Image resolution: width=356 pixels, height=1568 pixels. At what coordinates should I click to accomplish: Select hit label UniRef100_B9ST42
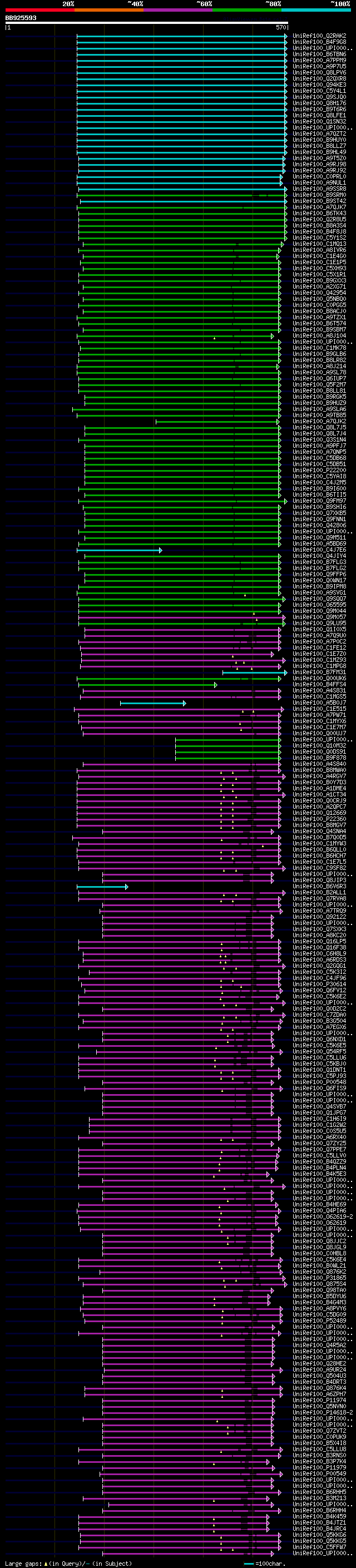tap(319, 201)
